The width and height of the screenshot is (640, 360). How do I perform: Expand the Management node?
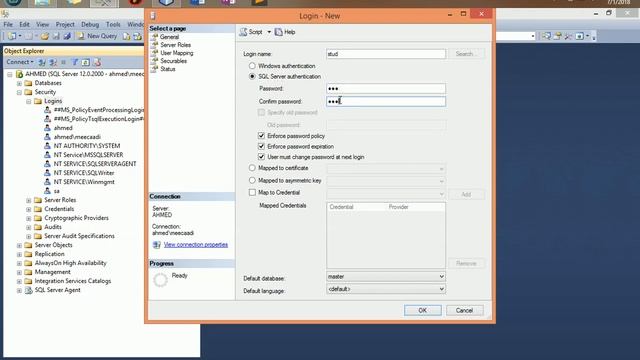coord(19,272)
